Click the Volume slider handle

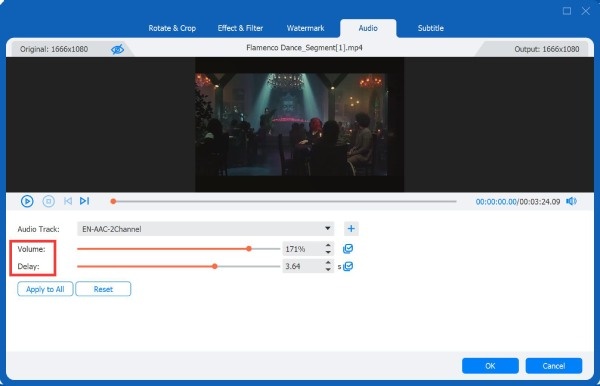249,249
